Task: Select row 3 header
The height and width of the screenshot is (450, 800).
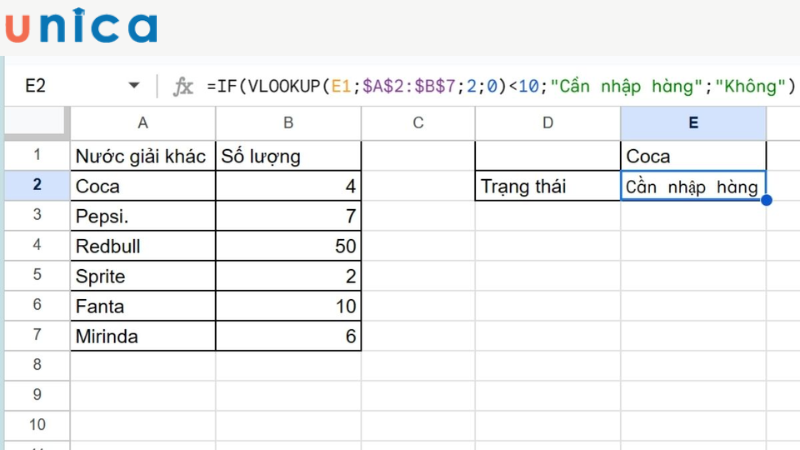Action: click(x=37, y=215)
